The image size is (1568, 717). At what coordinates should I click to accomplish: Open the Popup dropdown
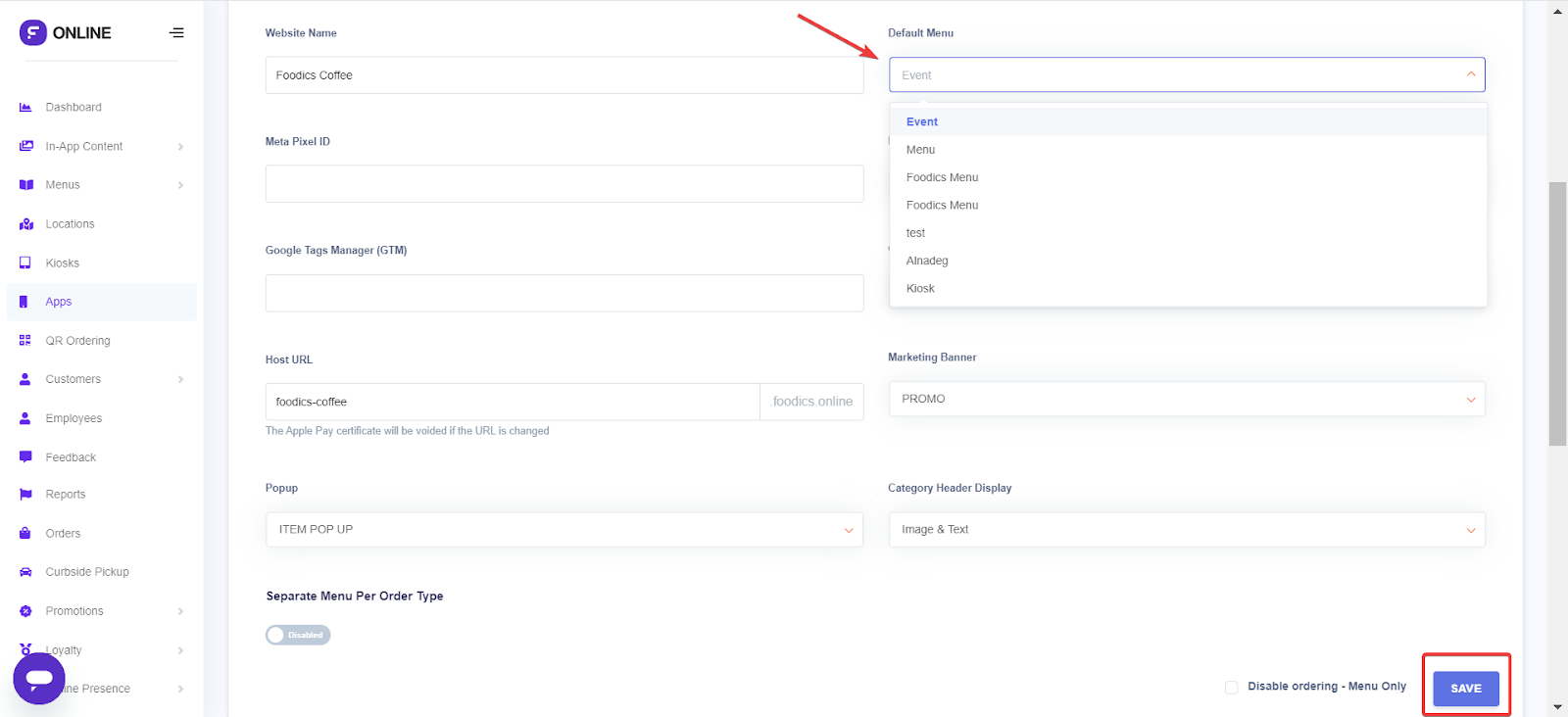tap(563, 530)
